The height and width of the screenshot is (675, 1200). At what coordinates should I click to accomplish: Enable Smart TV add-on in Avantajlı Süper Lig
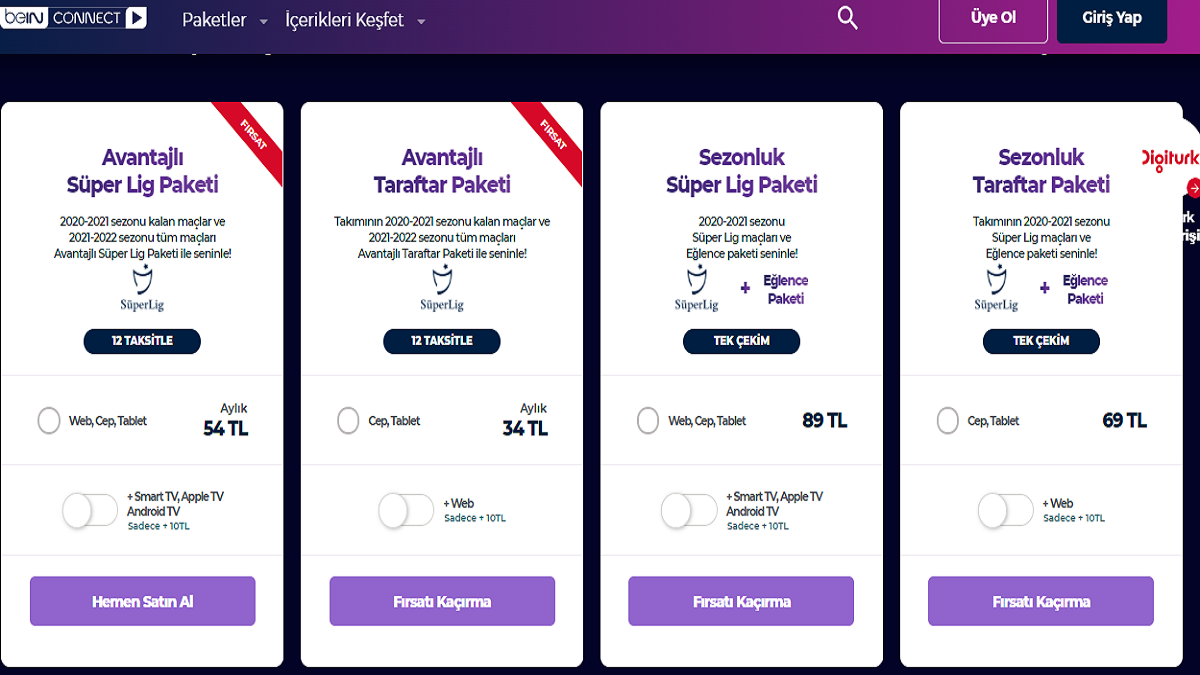click(90, 511)
